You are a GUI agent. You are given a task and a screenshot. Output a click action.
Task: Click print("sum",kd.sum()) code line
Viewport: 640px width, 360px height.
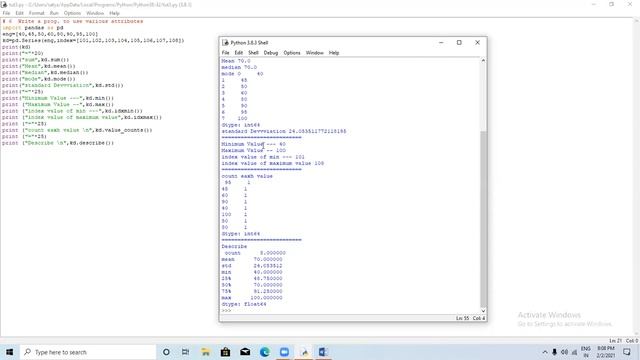(x=36, y=60)
